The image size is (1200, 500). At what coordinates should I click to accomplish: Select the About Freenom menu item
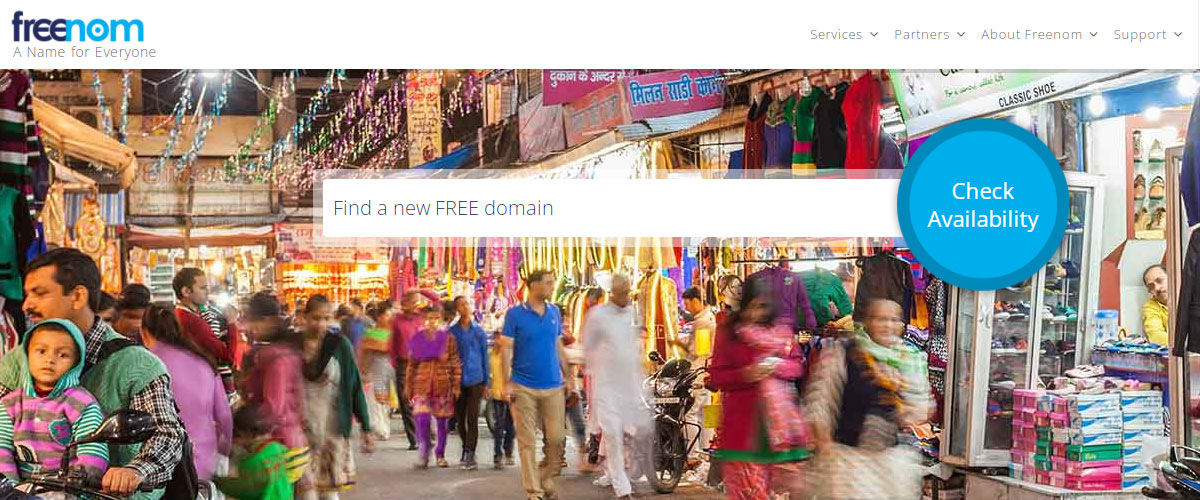pyautogui.click(x=1031, y=34)
